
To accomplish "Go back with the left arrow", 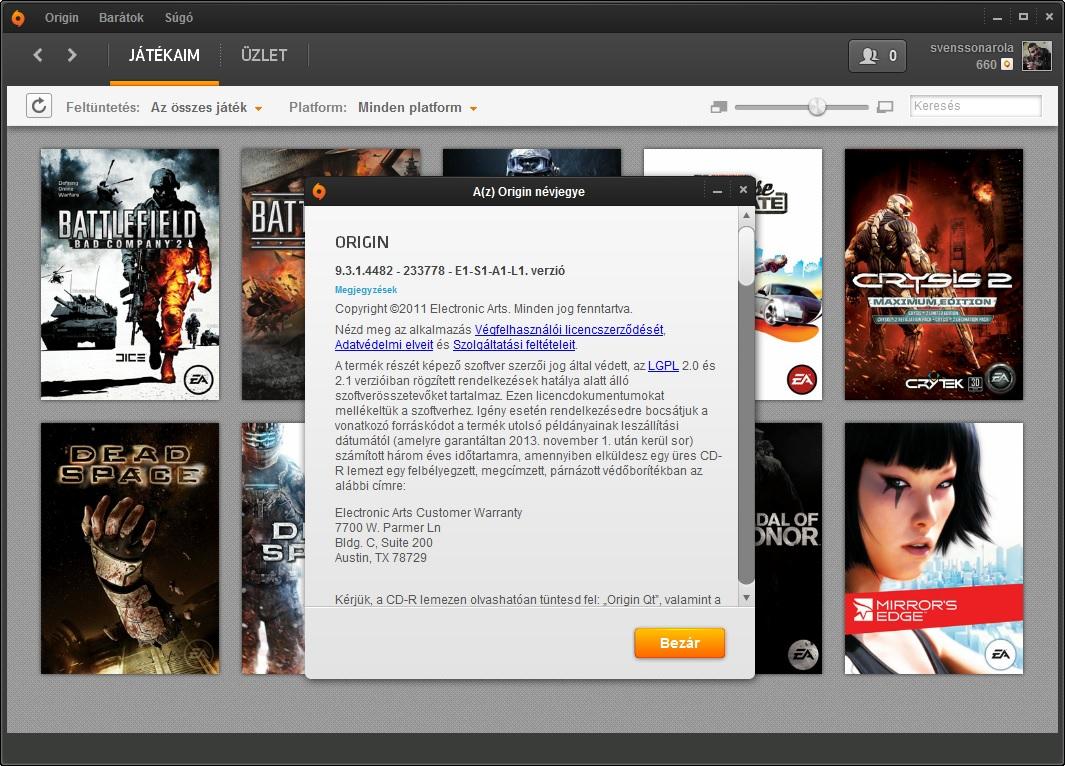I will click(x=38, y=55).
